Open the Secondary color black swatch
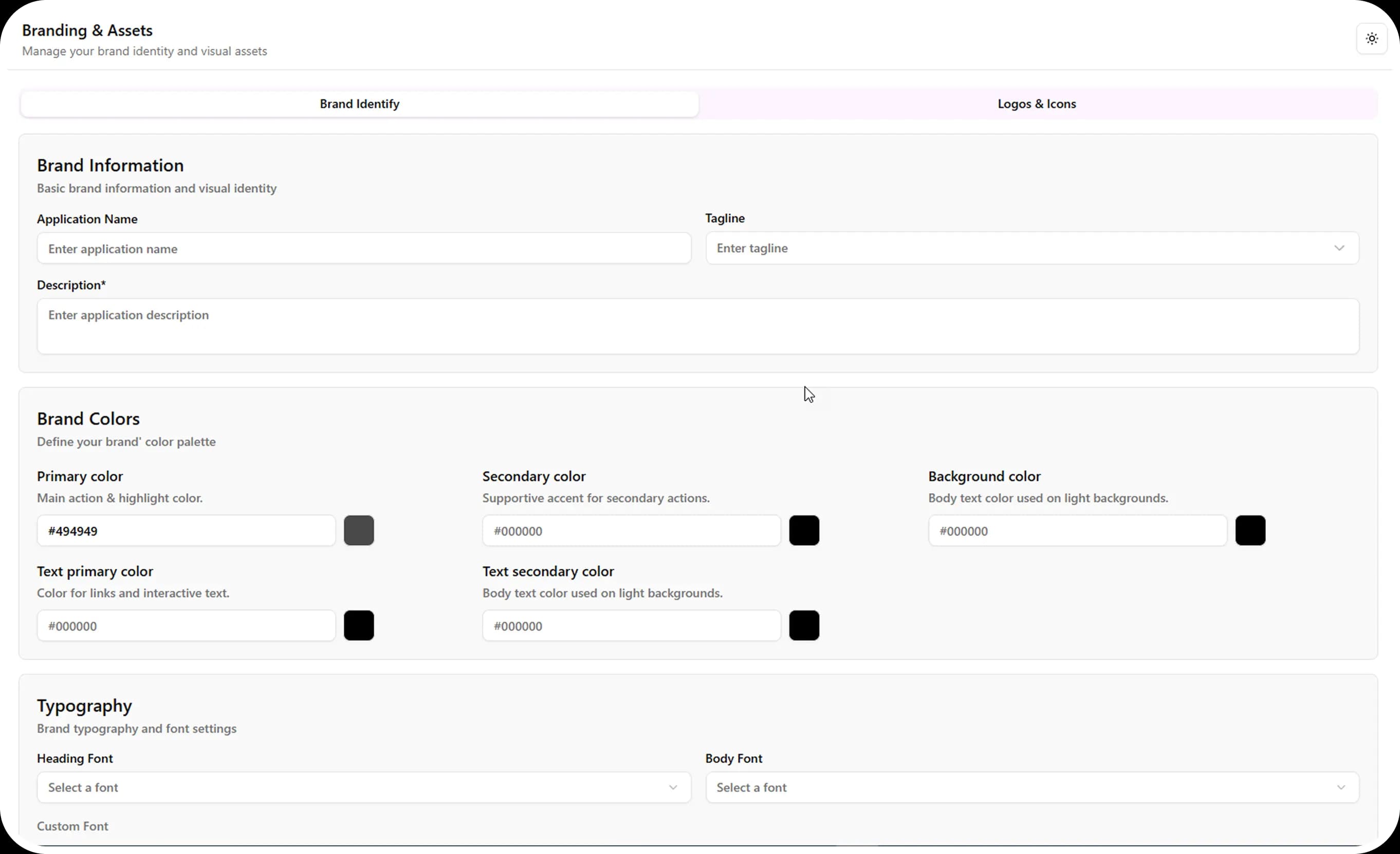The image size is (1400, 854). point(804,531)
